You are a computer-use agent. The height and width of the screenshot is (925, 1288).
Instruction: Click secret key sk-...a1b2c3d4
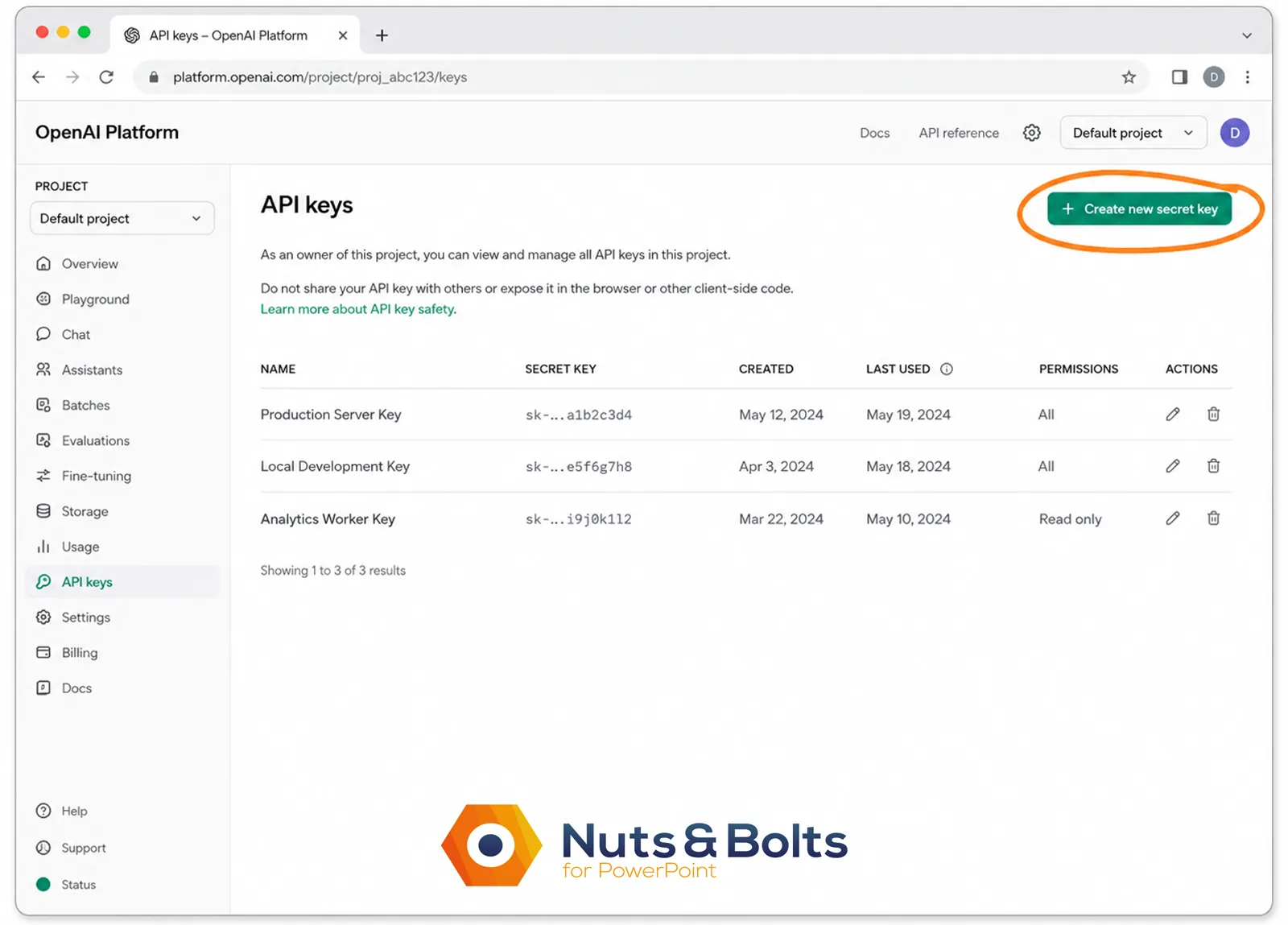[x=579, y=415]
